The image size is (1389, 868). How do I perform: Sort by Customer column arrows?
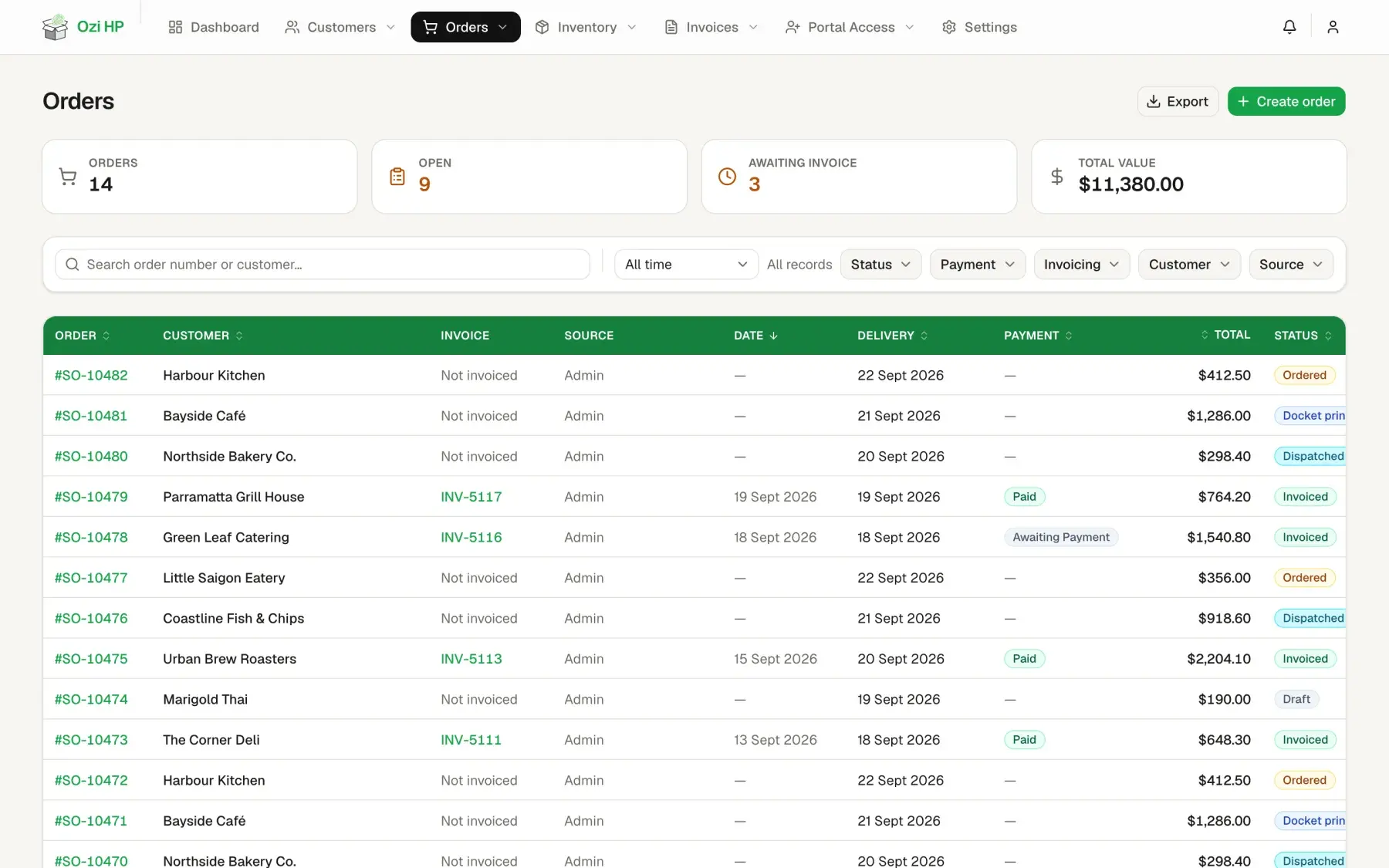pyautogui.click(x=239, y=336)
